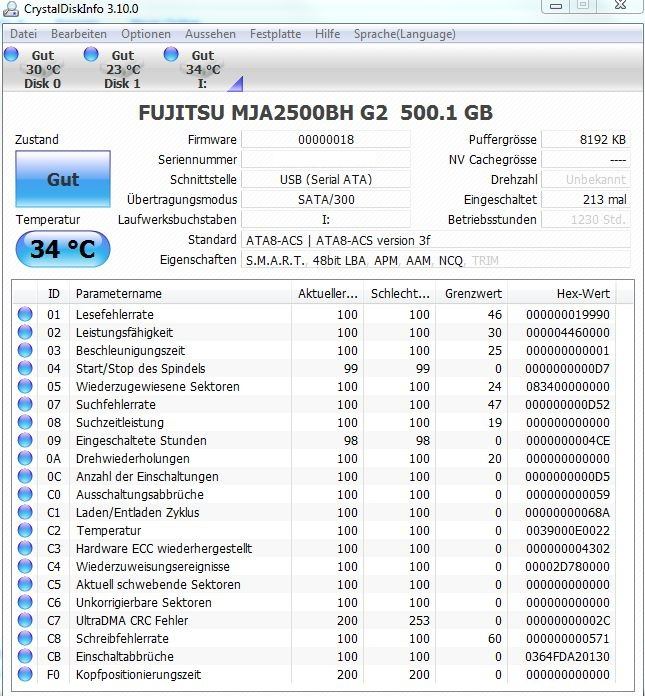Click status icon of Leistungsfähigkeit row

pos(25,332)
